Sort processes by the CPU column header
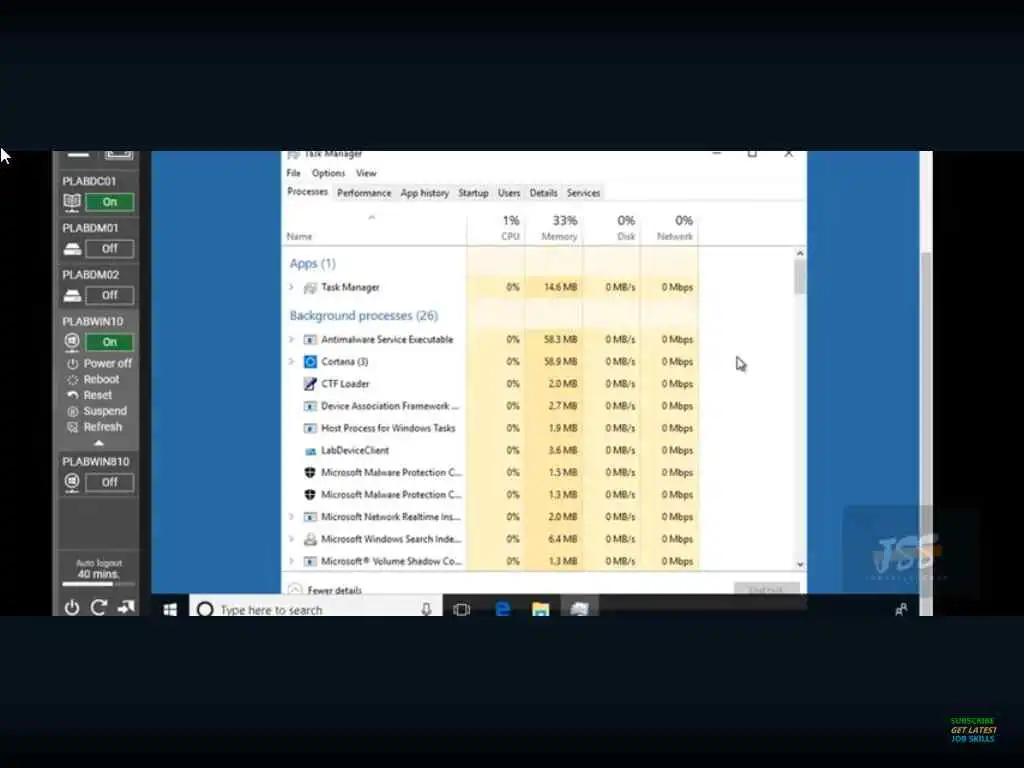This screenshot has height=768, width=1024. click(x=496, y=227)
